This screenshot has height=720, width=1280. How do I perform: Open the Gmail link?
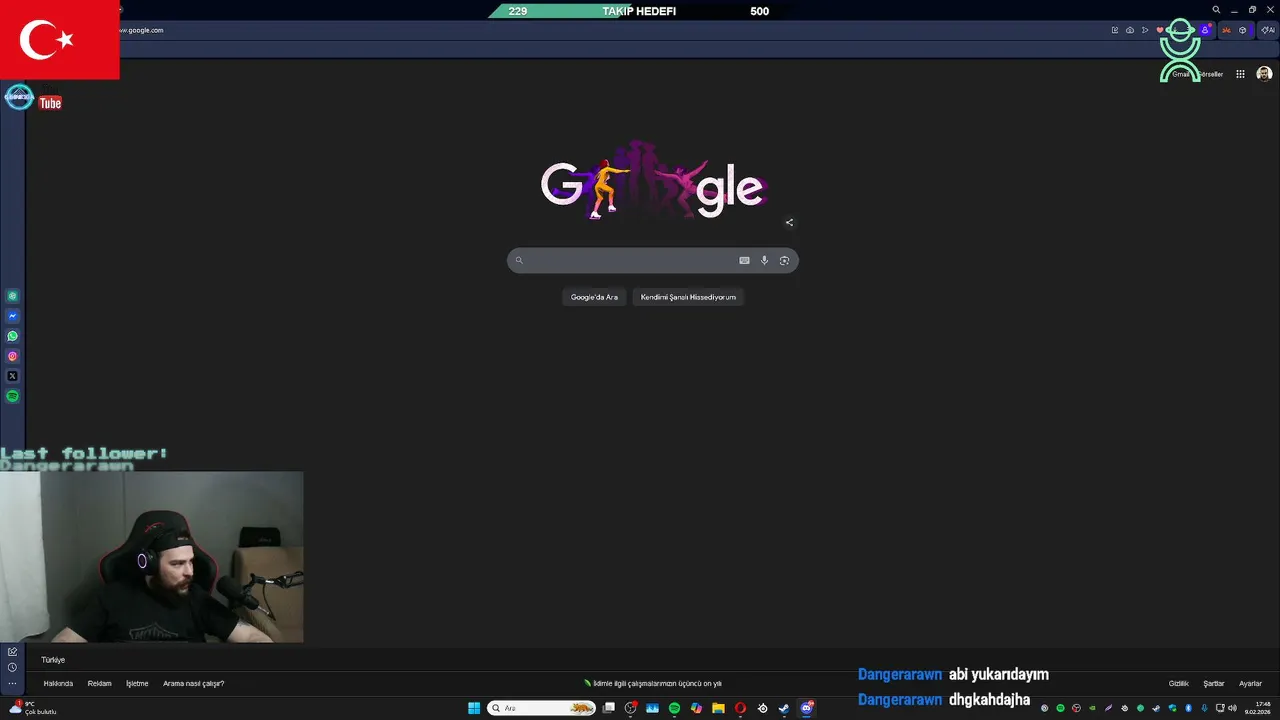pos(1180,74)
